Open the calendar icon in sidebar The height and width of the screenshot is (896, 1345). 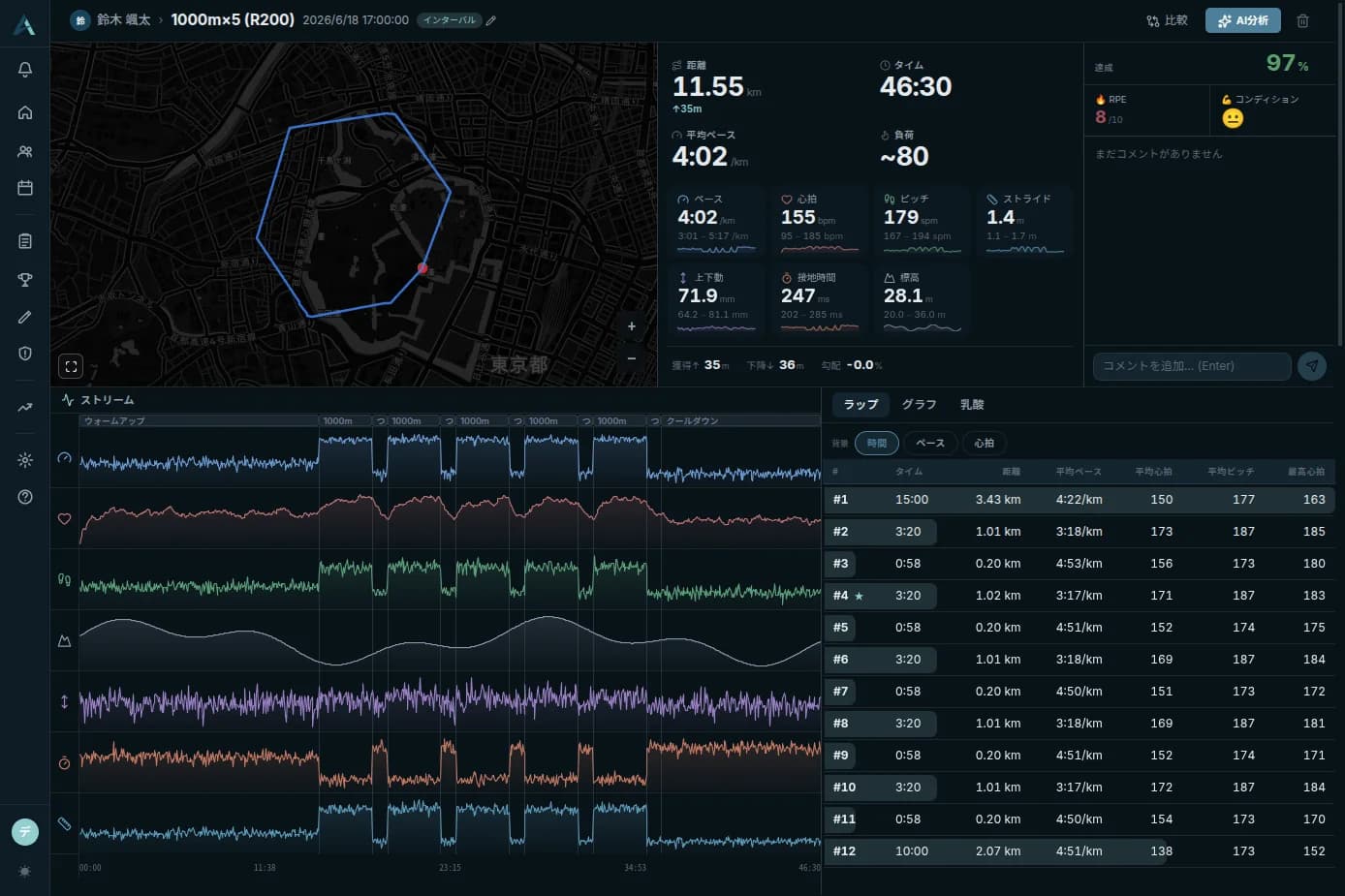coord(25,188)
